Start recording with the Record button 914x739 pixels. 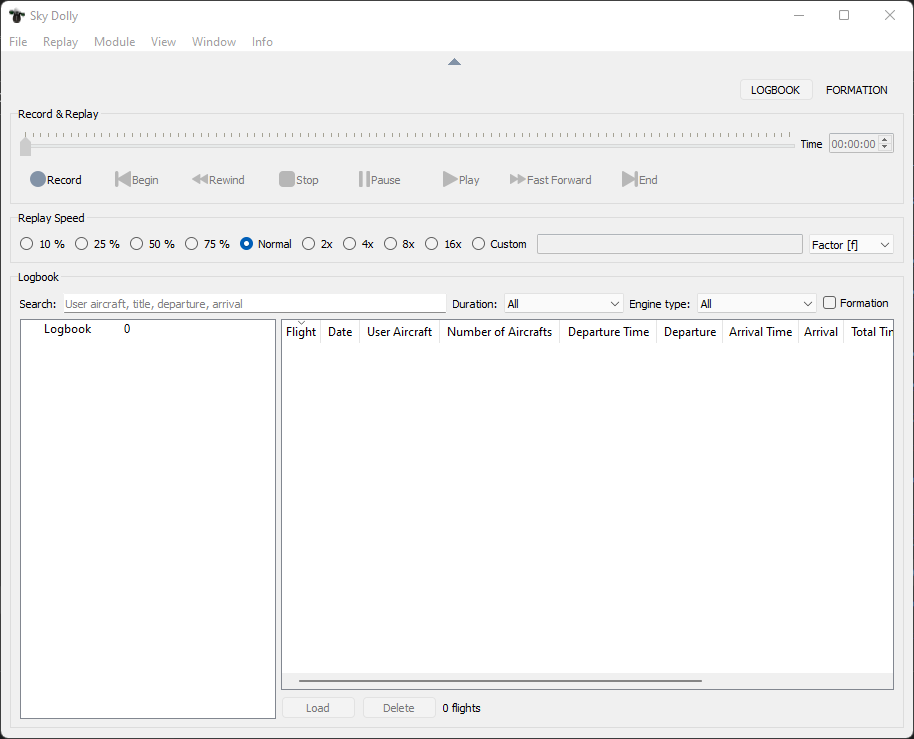pyautogui.click(x=56, y=180)
